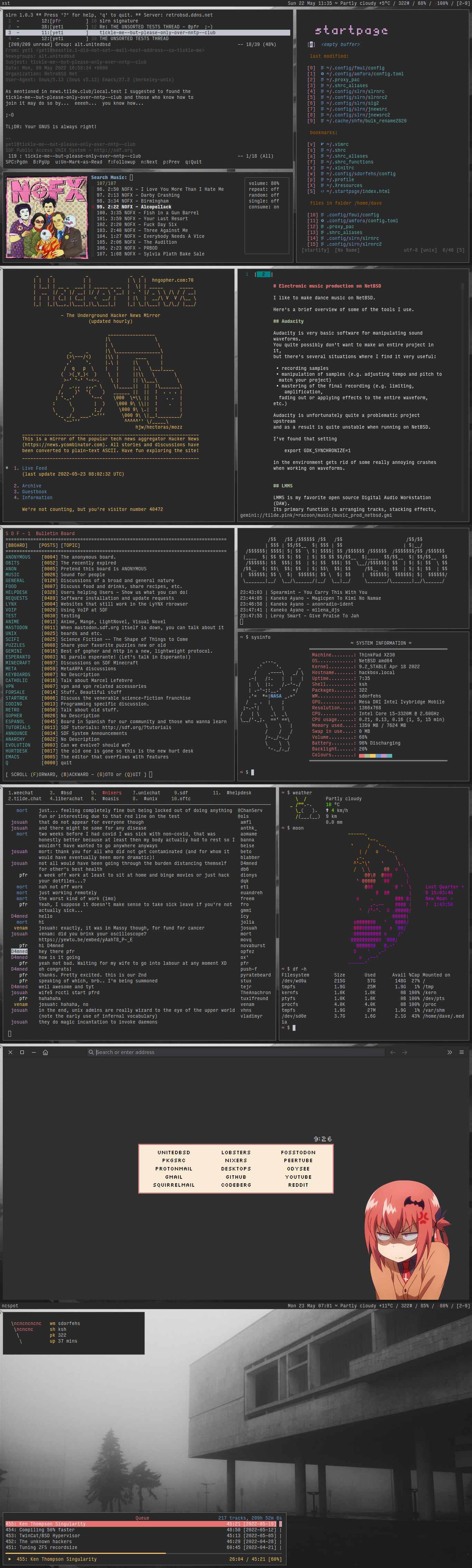Click the forward arrow in browser toolbar
Viewport: 472px width, 1568px height.
coord(405,1052)
